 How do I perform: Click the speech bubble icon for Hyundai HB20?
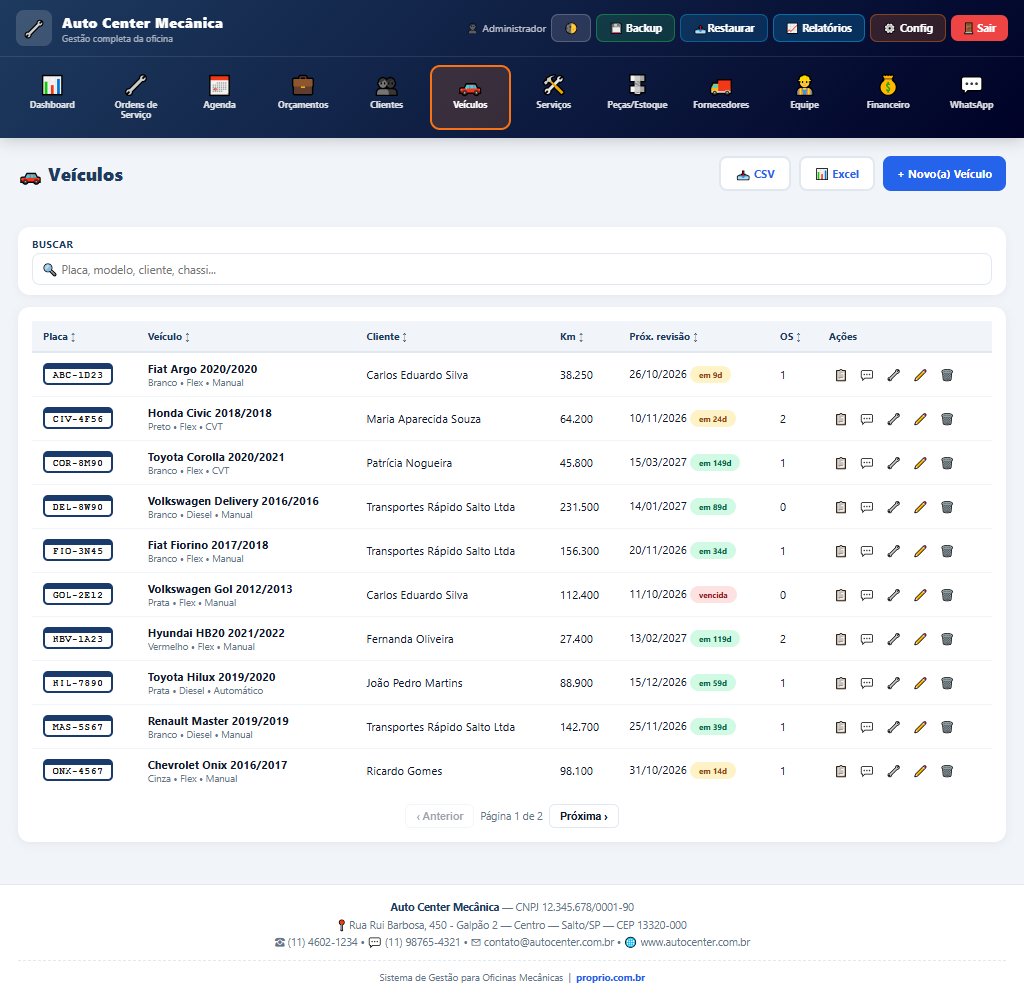click(x=867, y=639)
